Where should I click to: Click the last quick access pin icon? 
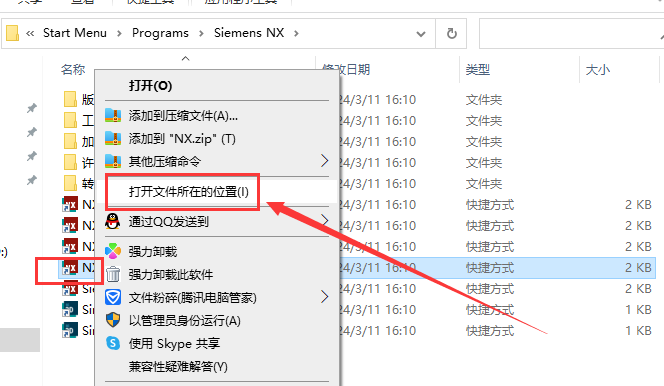[x=32, y=181]
